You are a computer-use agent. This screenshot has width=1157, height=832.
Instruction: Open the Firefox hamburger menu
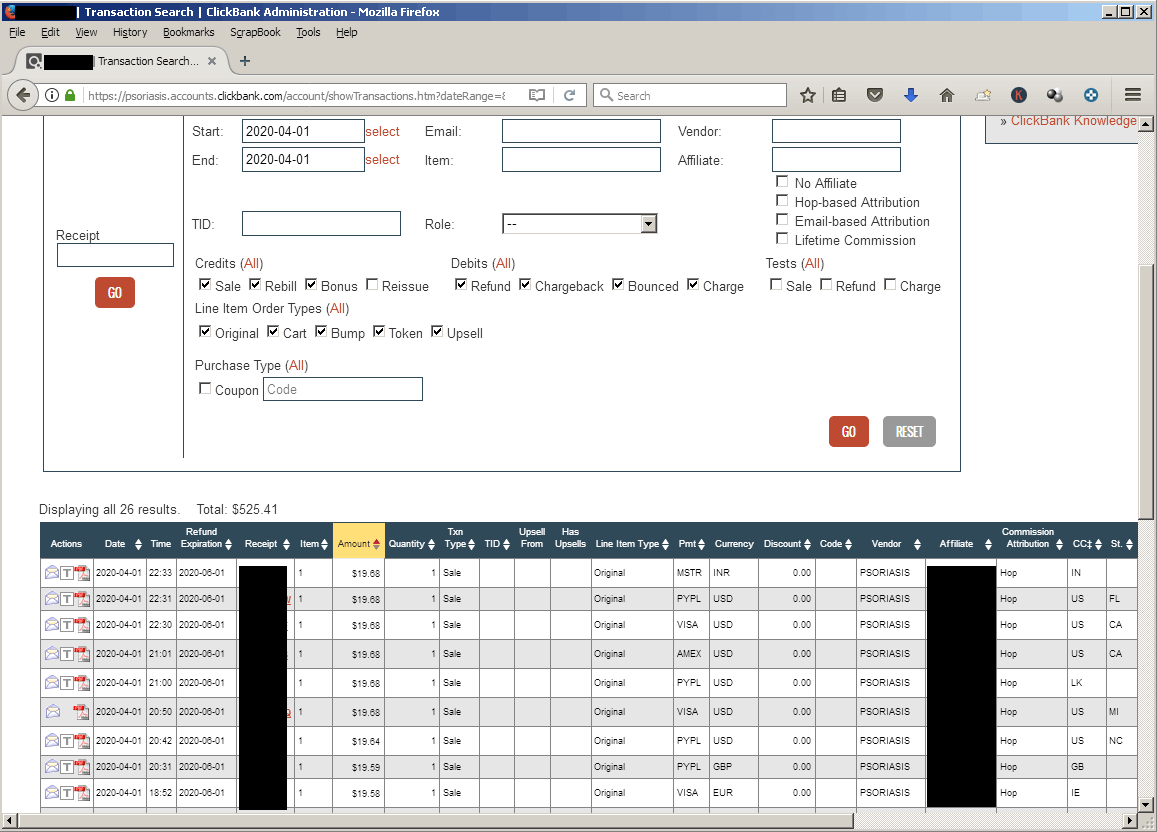1133,95
